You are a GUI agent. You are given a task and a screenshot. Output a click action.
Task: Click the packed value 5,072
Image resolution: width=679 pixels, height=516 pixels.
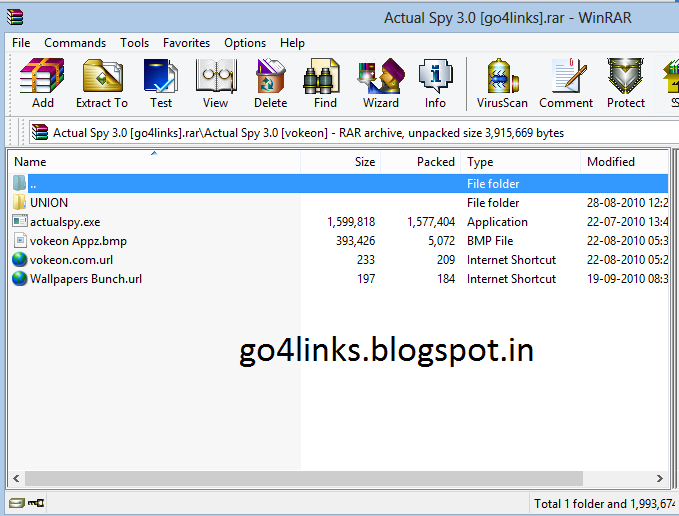tap(442, 241)
